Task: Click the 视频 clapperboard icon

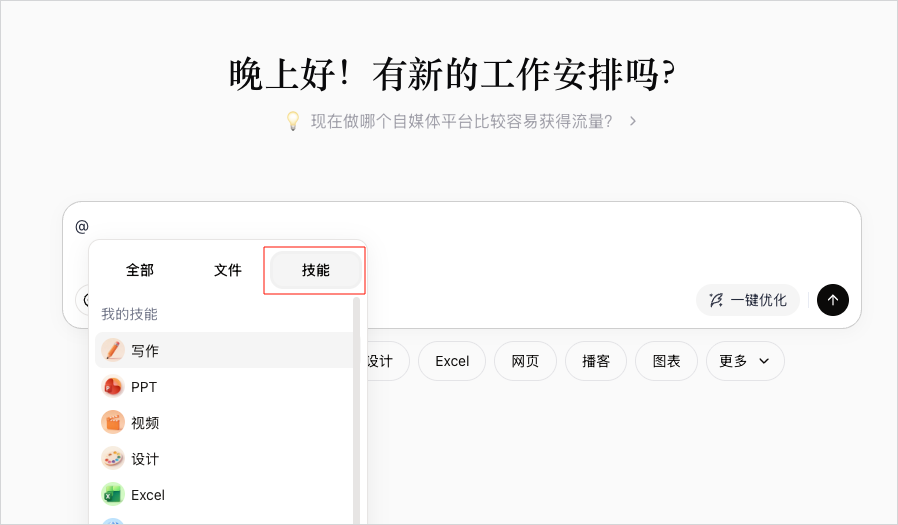Action: (113, 423)
